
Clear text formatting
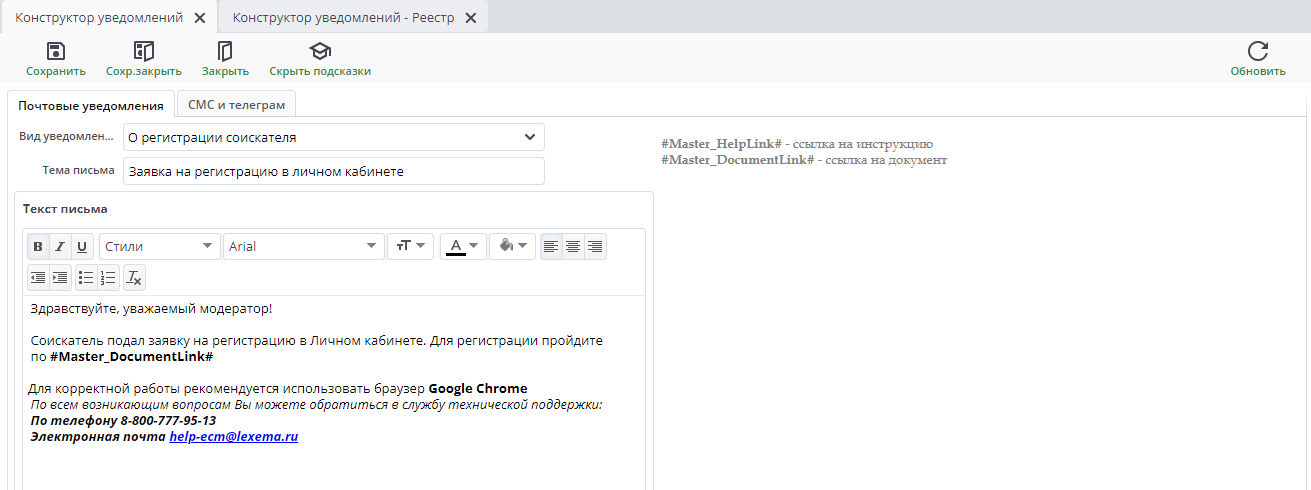click(x=135, y=277)
